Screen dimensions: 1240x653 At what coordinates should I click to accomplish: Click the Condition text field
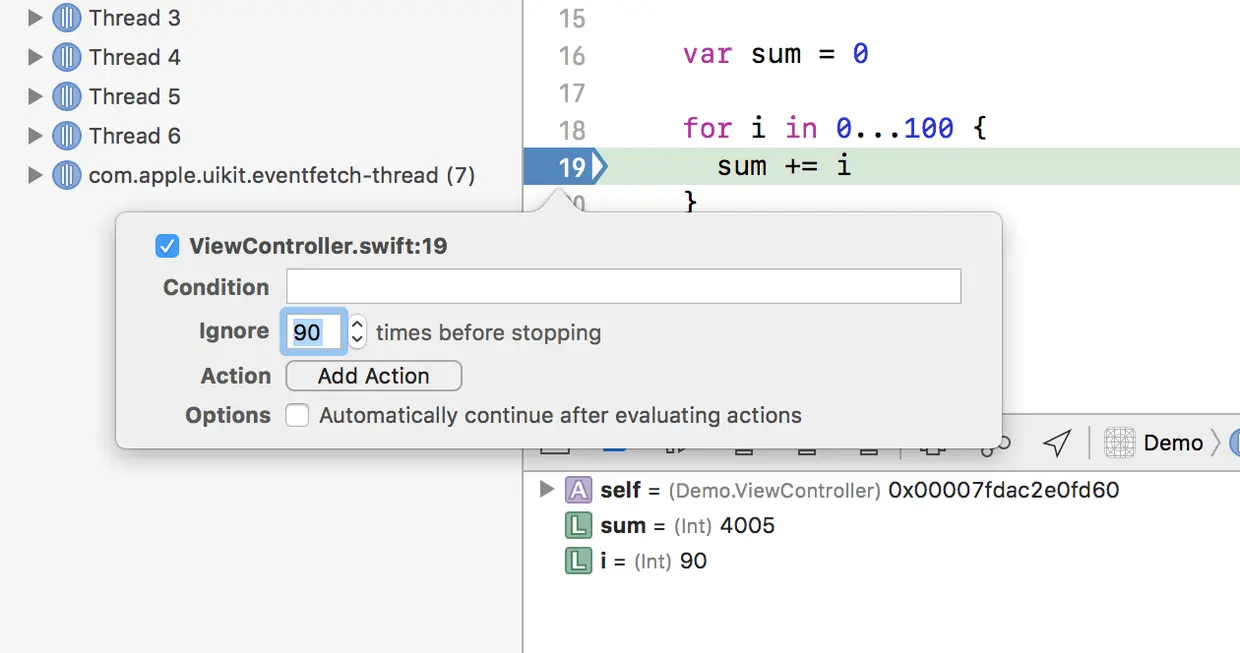(x=623, y=287)
